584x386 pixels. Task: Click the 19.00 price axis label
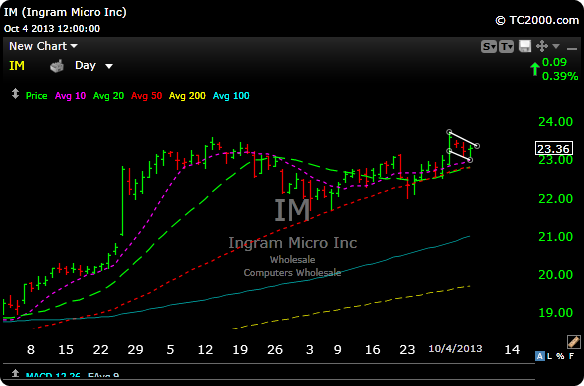click(x=555, y=313)
